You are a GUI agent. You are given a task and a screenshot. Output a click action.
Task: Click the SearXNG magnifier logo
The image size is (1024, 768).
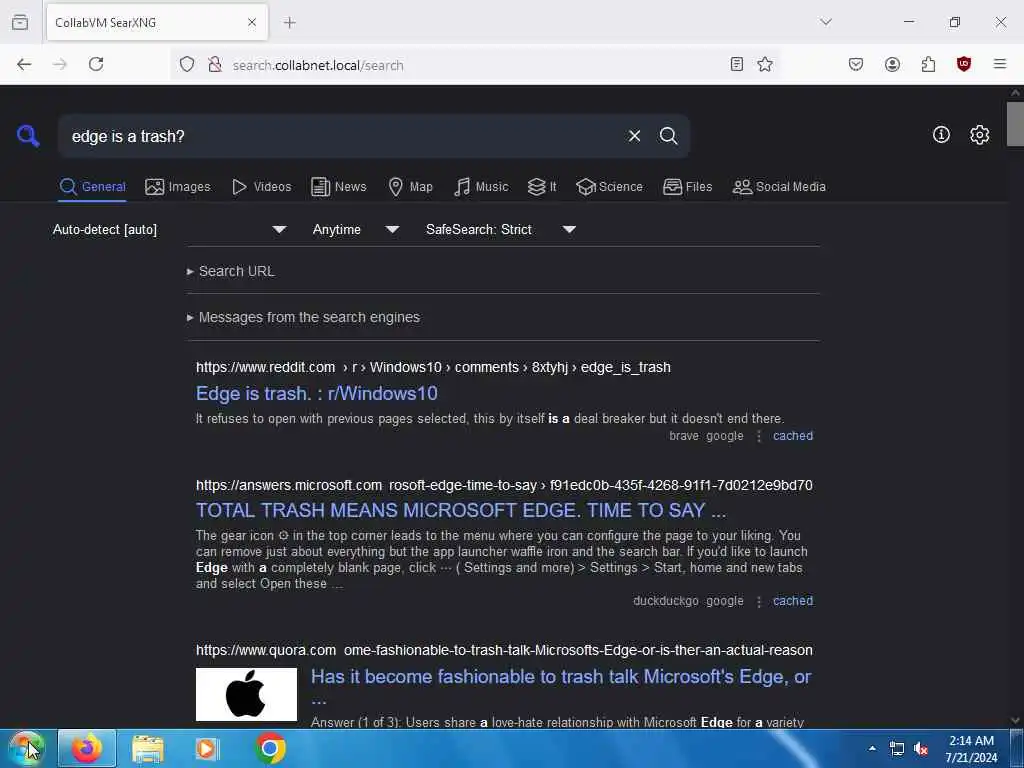[x=28, y=136]
